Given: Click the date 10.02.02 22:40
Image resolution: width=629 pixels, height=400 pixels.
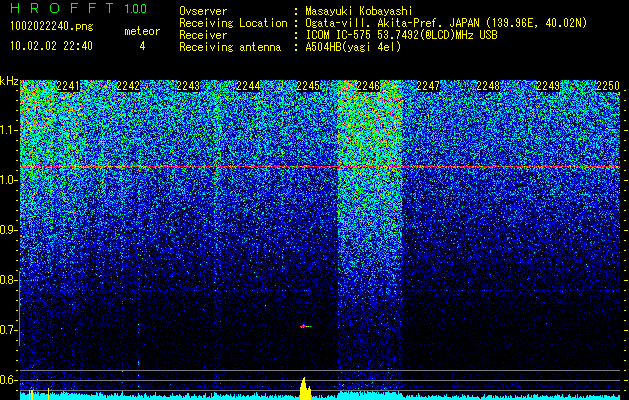Looking at the screenshot, I should pyautogui.click(x=51, y=46).
